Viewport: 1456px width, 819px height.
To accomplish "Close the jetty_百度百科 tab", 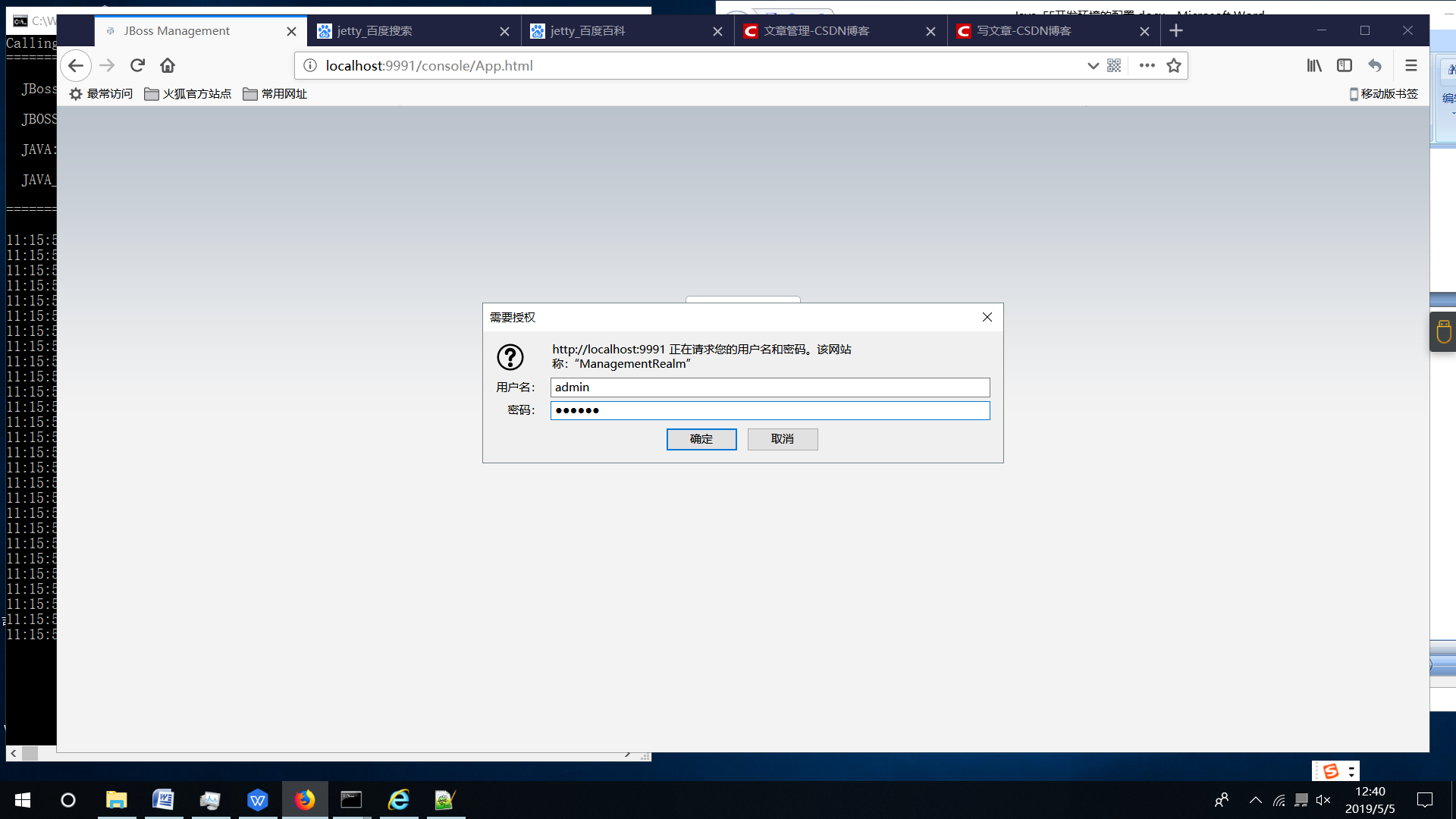I will pyautogui.click(x=717, y=31).
